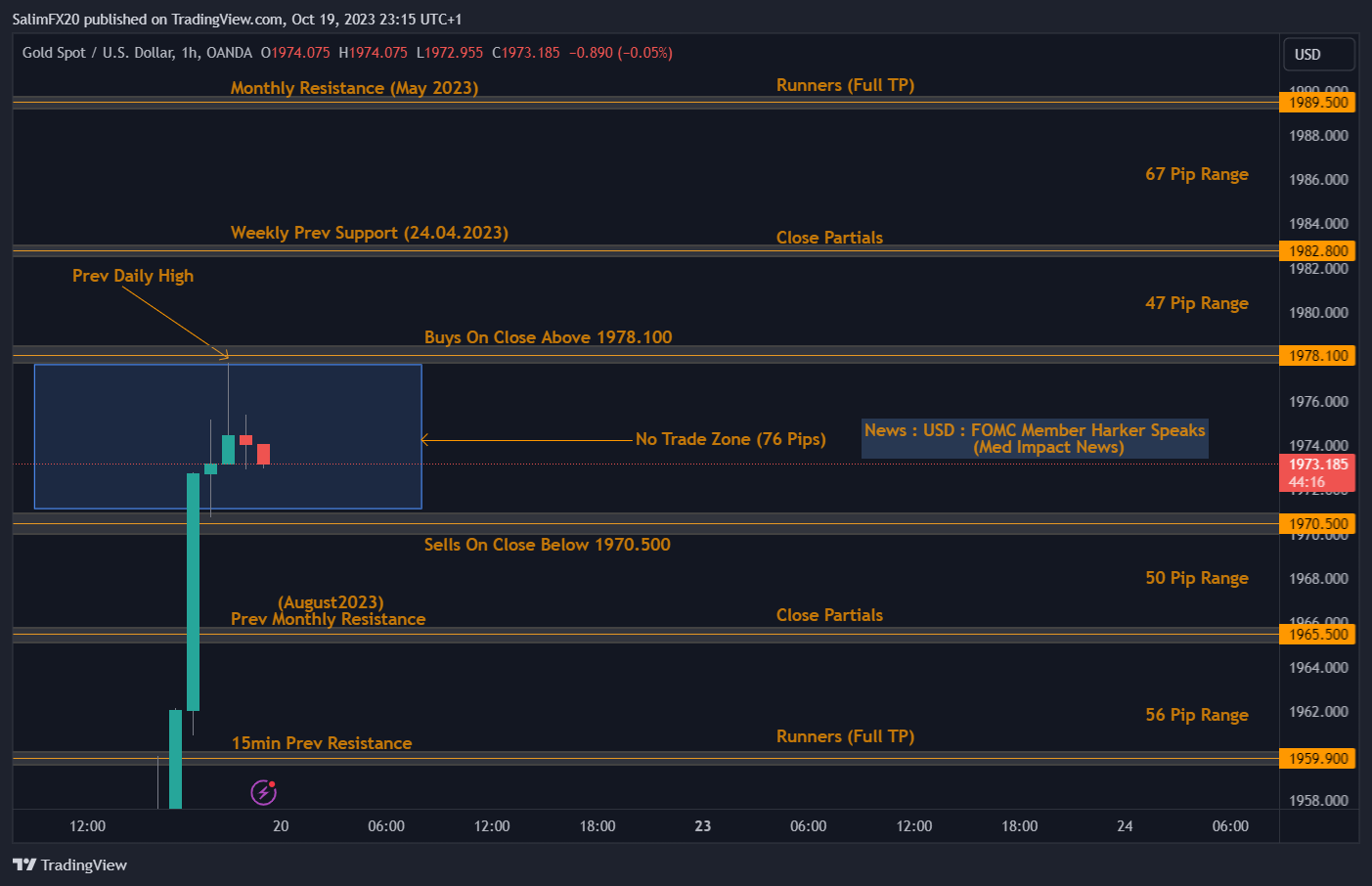Select the 1970.500 orange price tag
Image resolution: width=1372 pixels, height=886 pixels.
[x=1317, y=523]
